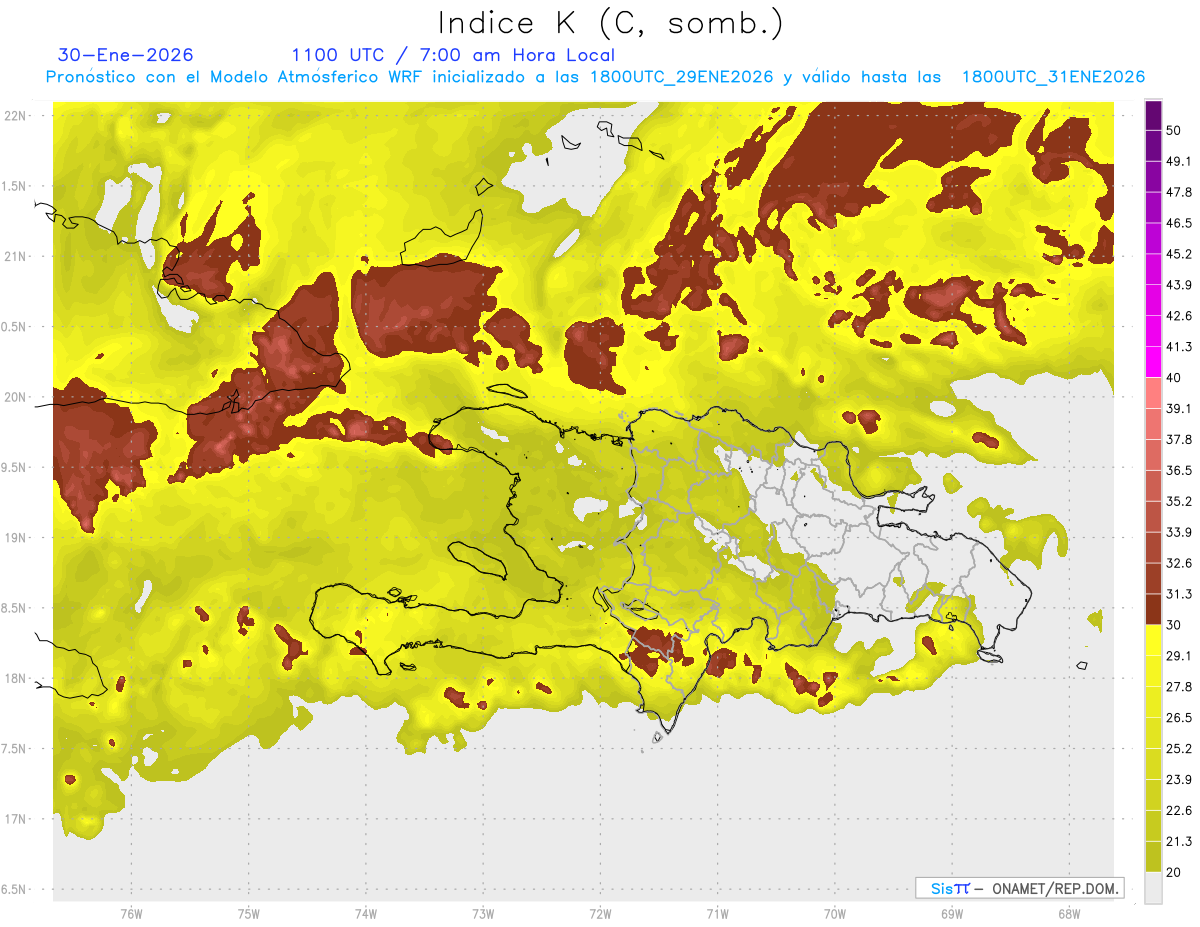Click the 'ONAMET/REP.DOM.' credit label
This screenshot has height=927, width=1200.
(1055, 888)
